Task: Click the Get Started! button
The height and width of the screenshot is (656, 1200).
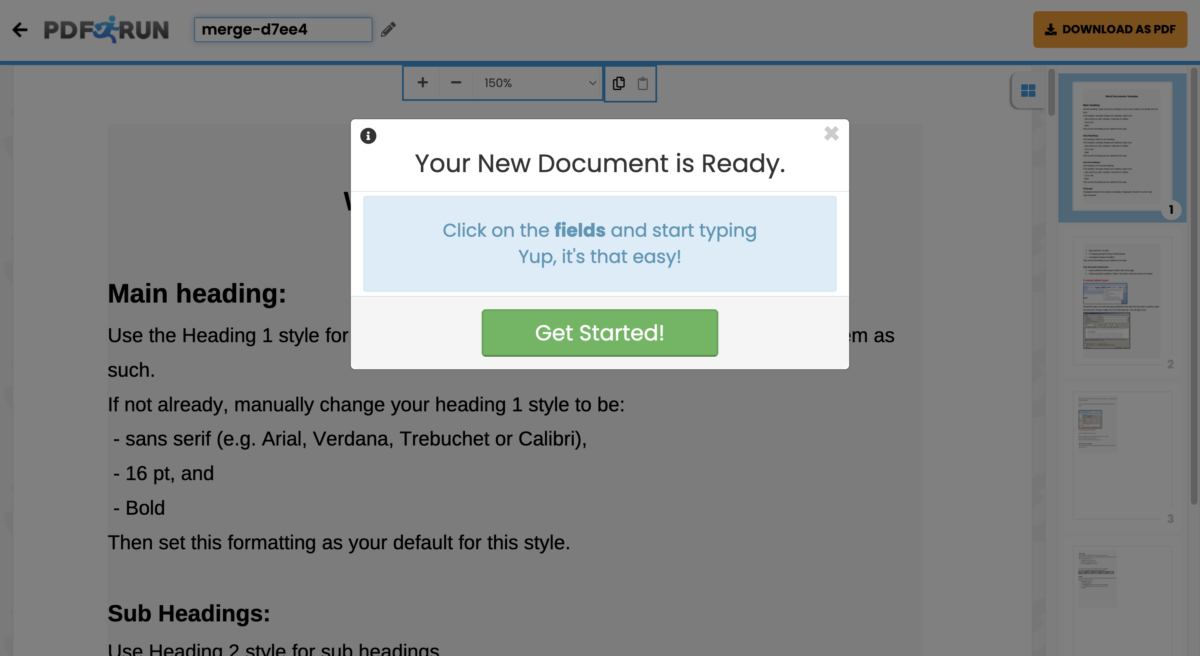Action: coord(600,333)
